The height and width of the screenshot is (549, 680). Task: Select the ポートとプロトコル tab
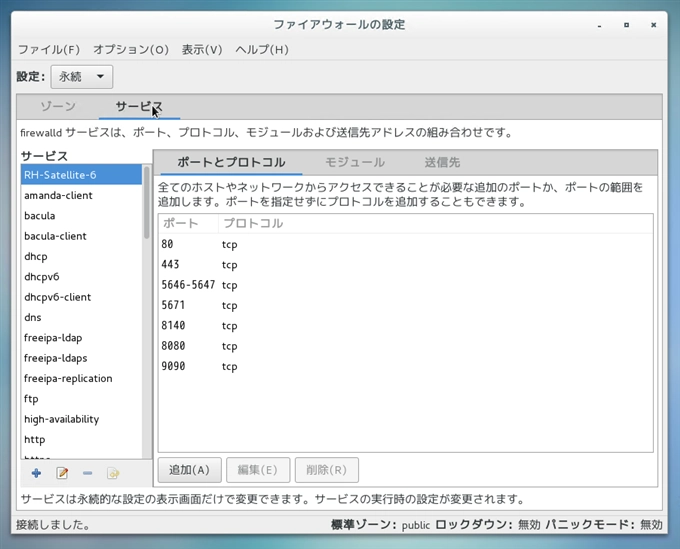point(231,162)
